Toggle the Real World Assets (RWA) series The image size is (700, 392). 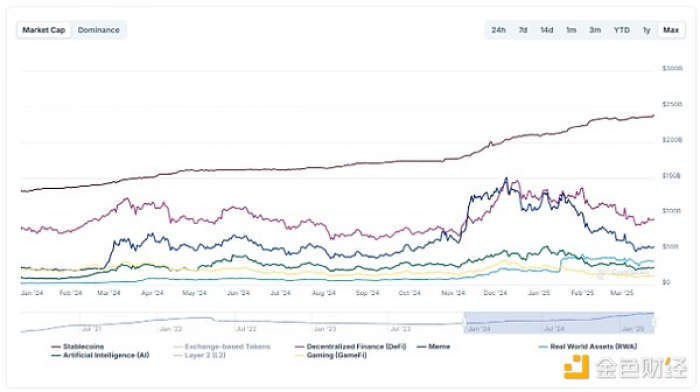pyautogui.click(x=588, y=346)
